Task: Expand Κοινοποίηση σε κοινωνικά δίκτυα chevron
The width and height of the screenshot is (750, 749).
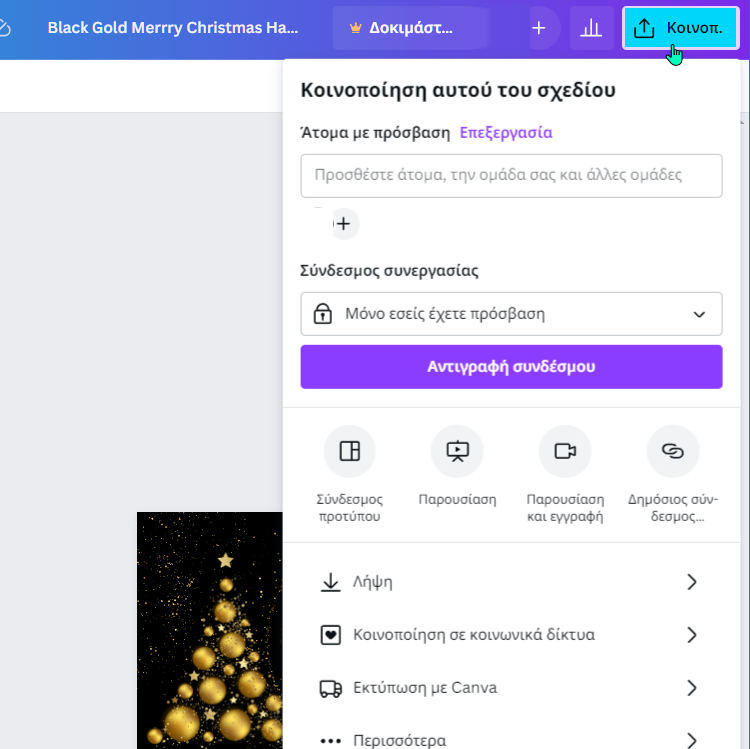Action: (x=692, y=635)
